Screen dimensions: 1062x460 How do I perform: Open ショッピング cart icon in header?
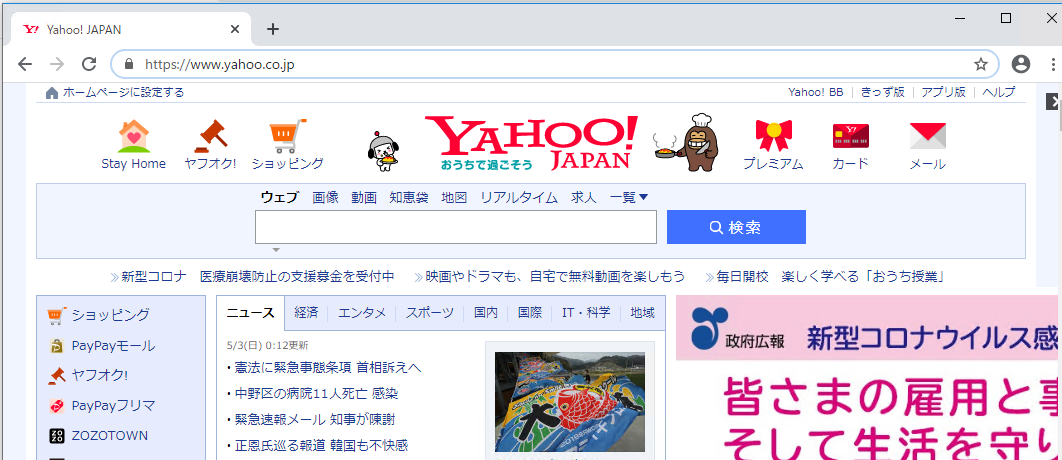pos(287,137)
